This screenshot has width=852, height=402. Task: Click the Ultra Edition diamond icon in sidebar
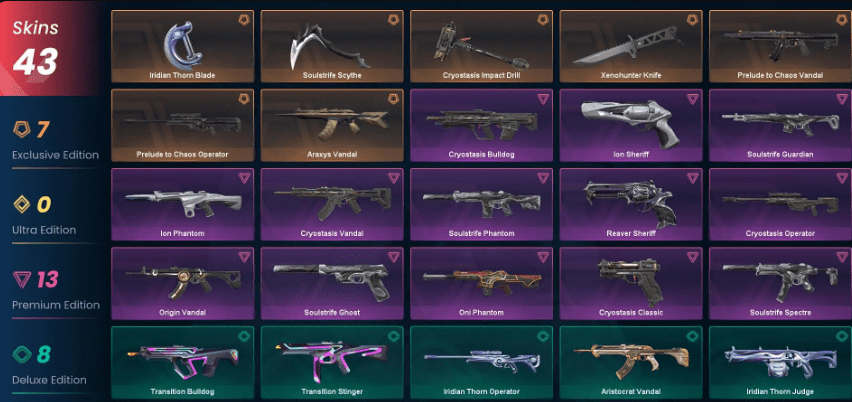click(x=20, y=204)
